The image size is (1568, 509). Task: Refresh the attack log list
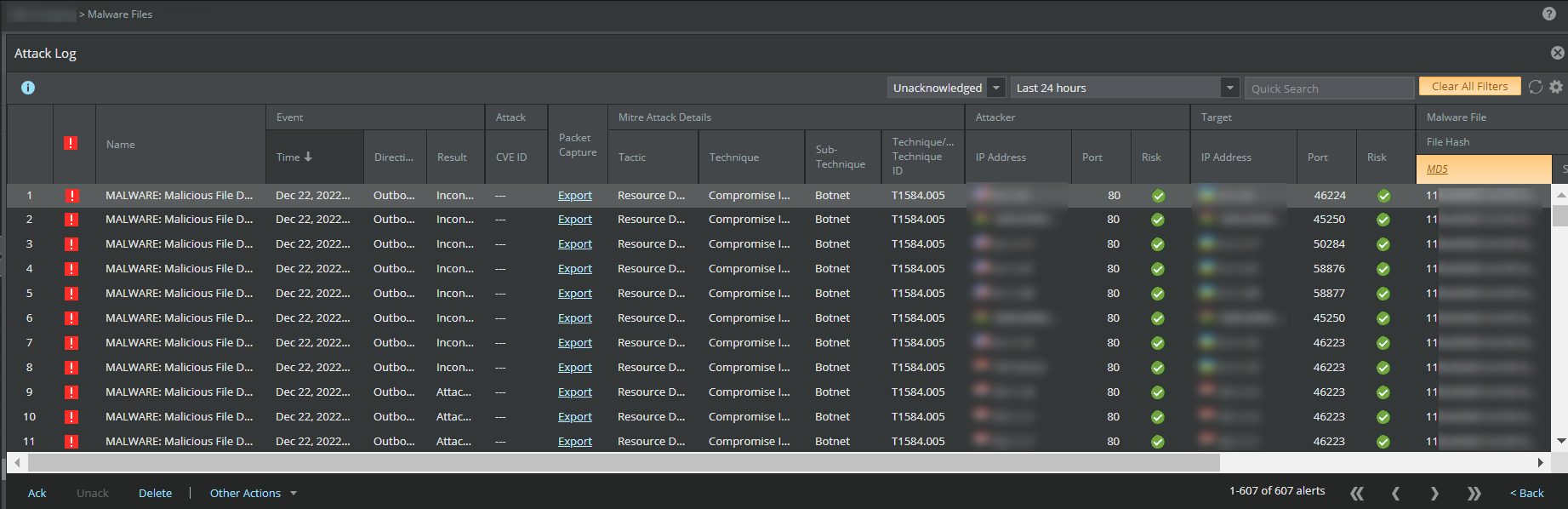[1536, 87]
